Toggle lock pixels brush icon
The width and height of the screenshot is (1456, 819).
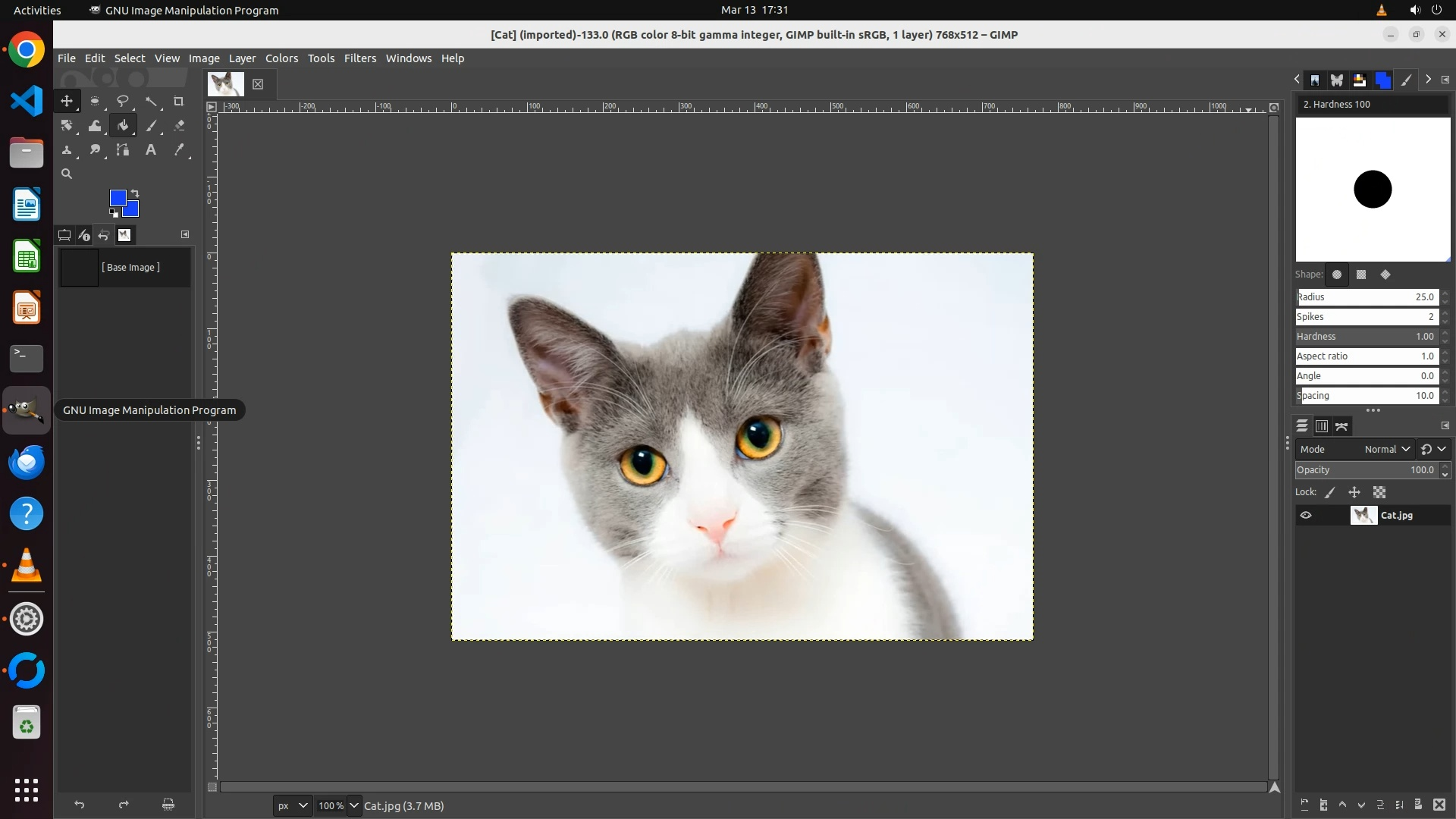click(x=1330, y=493)
